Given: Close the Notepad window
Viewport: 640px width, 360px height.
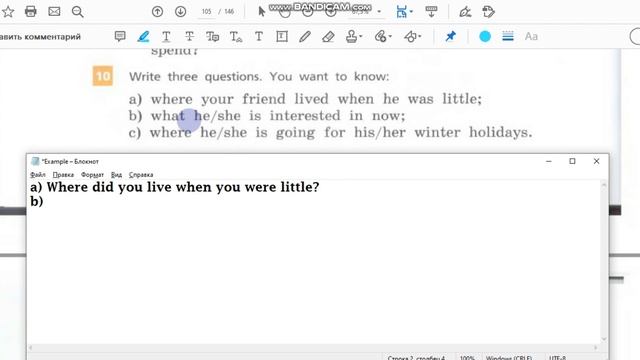Looking at the screenshot, I should click(x=596, y=162).
